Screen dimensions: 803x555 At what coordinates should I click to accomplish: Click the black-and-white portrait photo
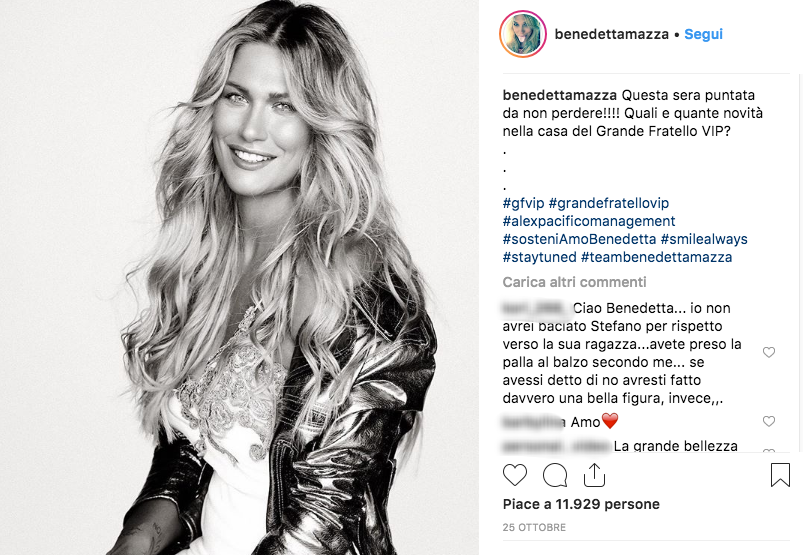239,278
